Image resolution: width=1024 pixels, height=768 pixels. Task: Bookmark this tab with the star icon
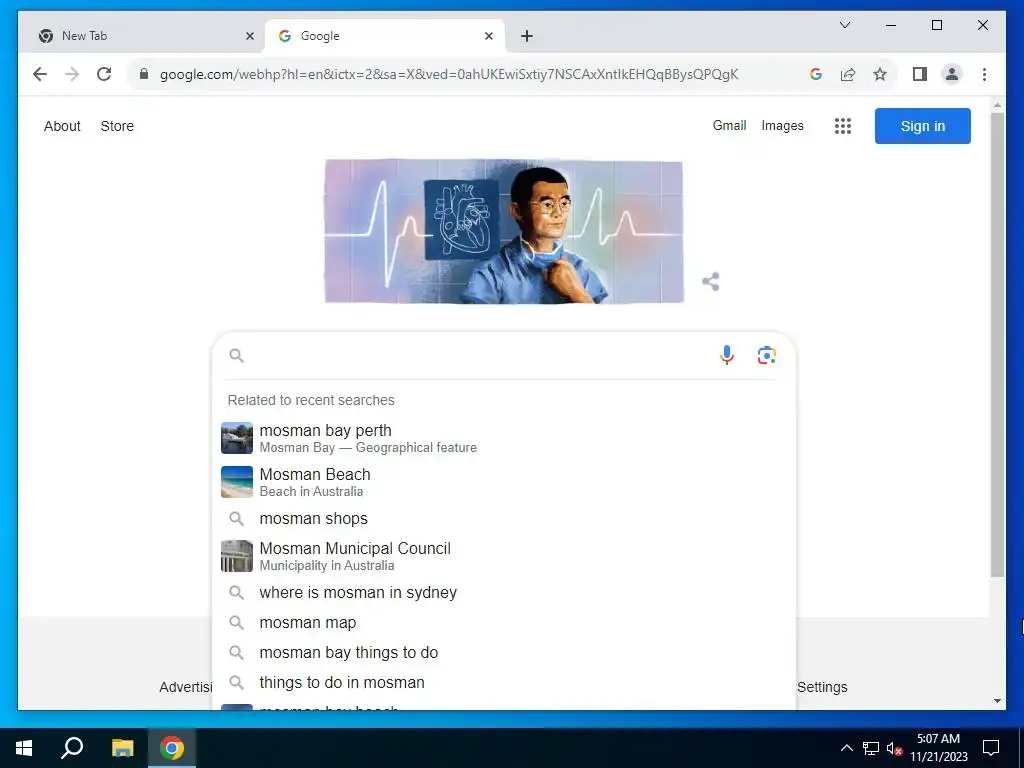coord(880,74)
